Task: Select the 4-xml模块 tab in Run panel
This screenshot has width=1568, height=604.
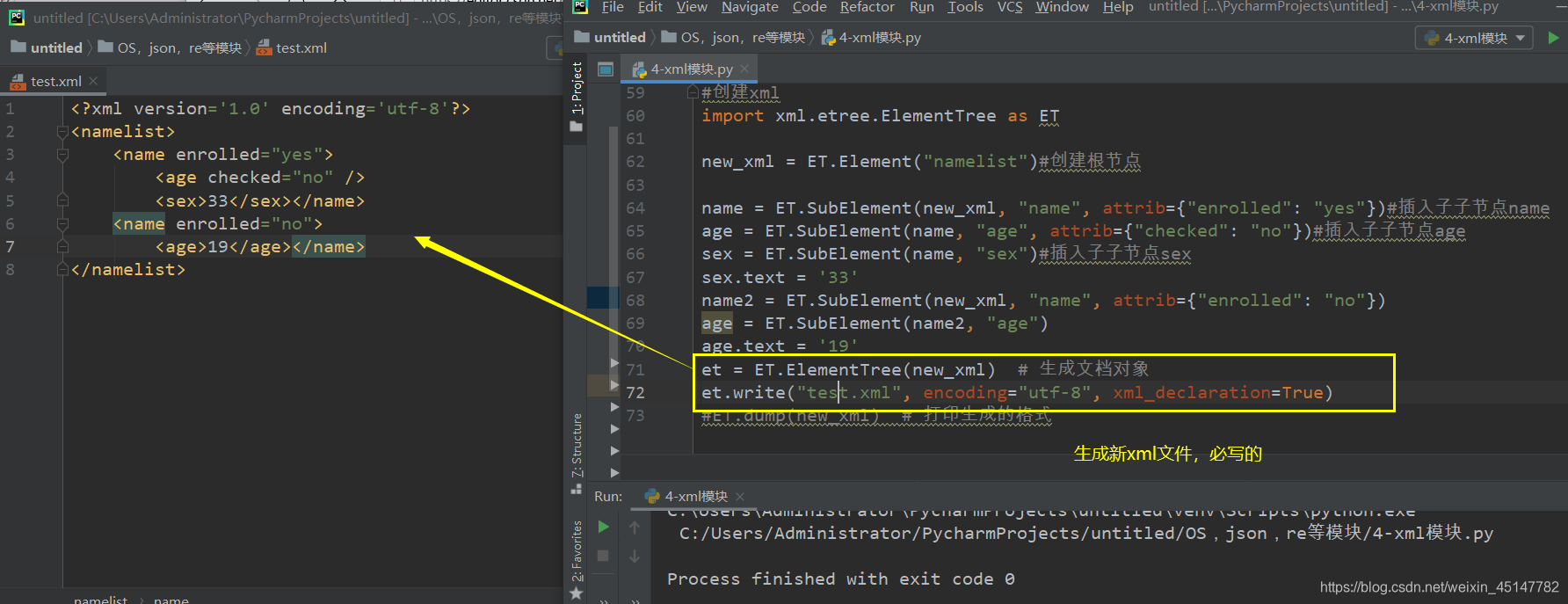Action: coord(696,497)
